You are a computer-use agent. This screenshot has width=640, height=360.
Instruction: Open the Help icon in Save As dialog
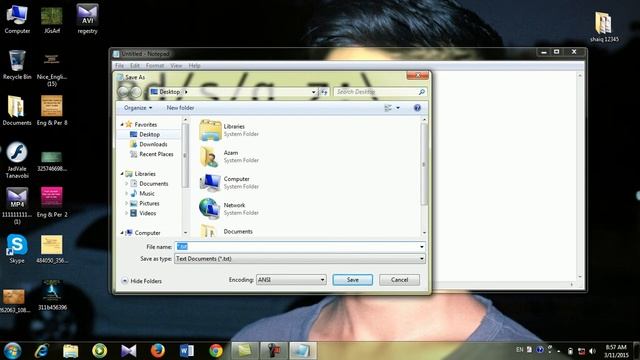(417, 108)
